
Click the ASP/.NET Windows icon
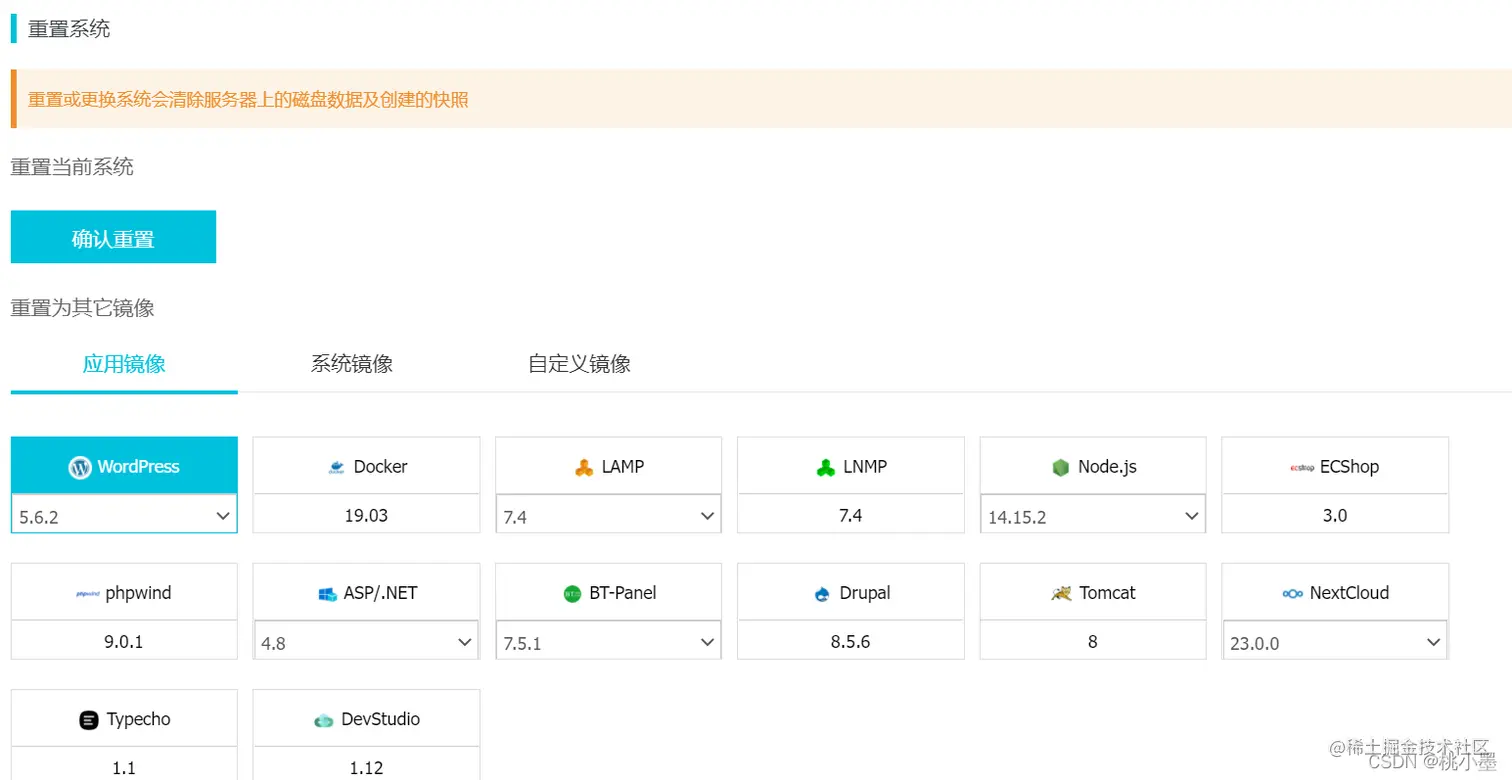click(x=327, y=594)
